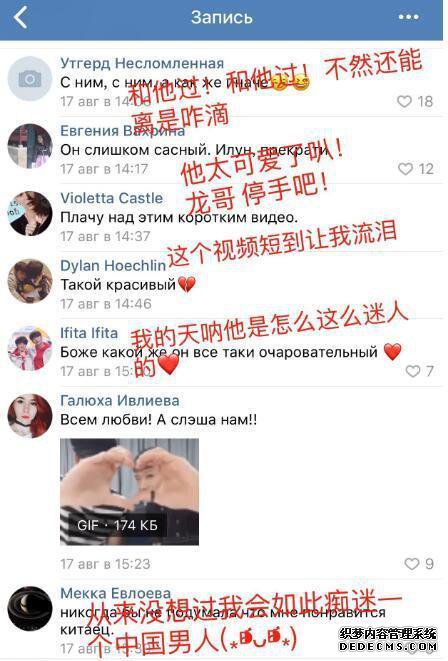
Task: Open Утгерд Несломленная's name link
Action: tap(142, 63)
